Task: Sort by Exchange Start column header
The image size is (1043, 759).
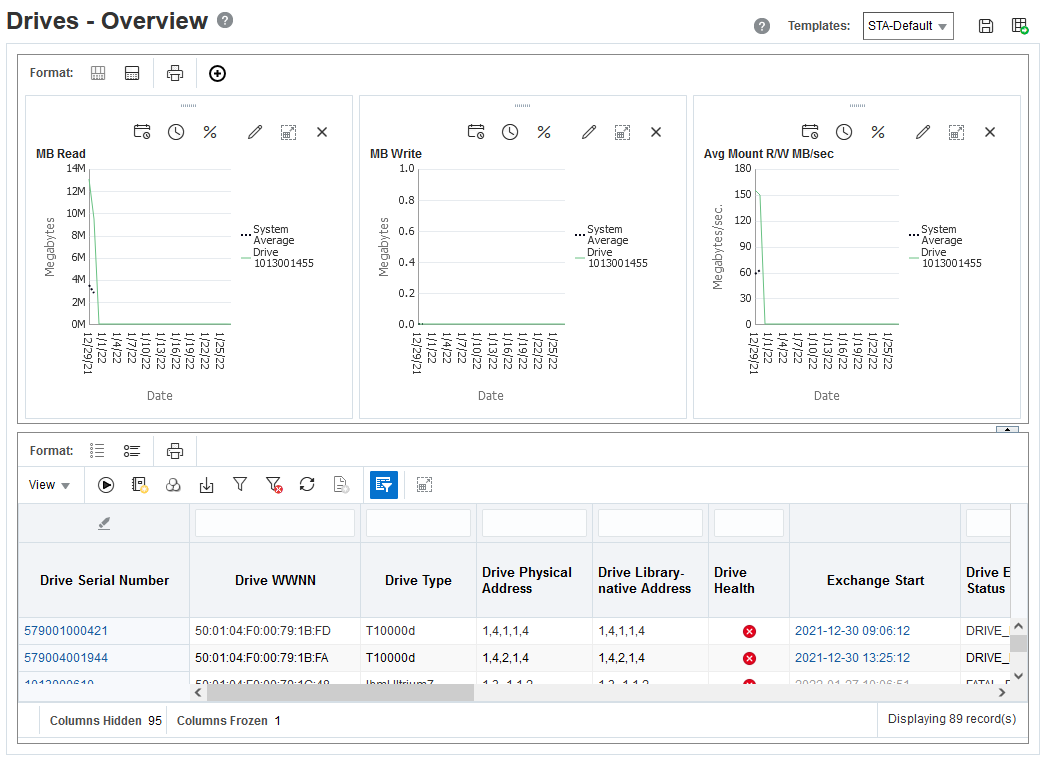Action: click(875, 580)
